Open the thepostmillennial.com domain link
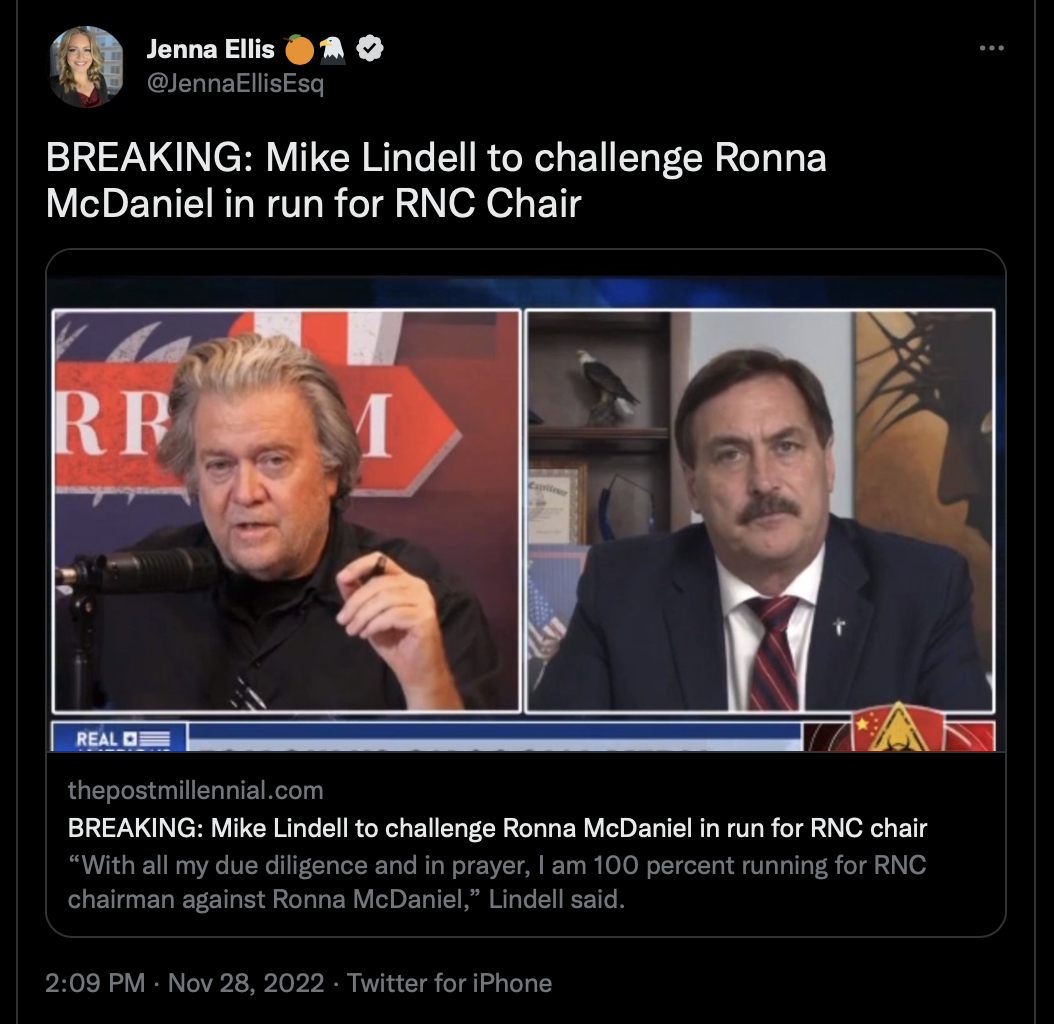This screenshot has height=1024, width=1054. pyautogui.click(x=196, y=791)
